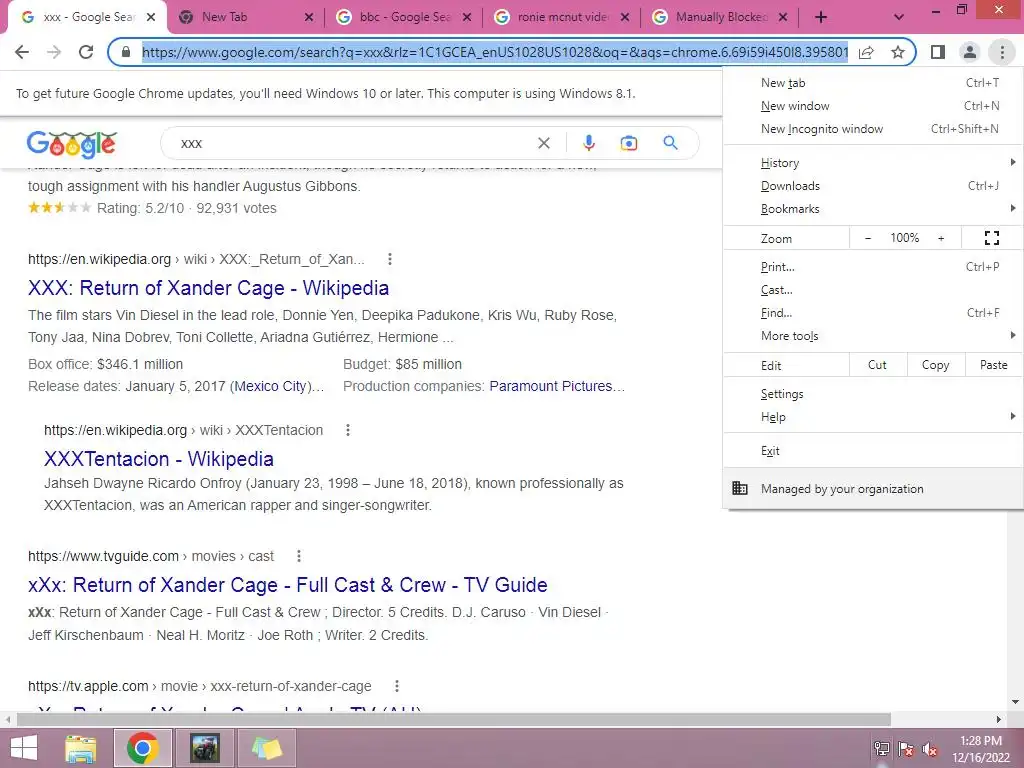Click the Cut button in the Edit row
This screenshot has width=1024, height=768.
(878, 365)
